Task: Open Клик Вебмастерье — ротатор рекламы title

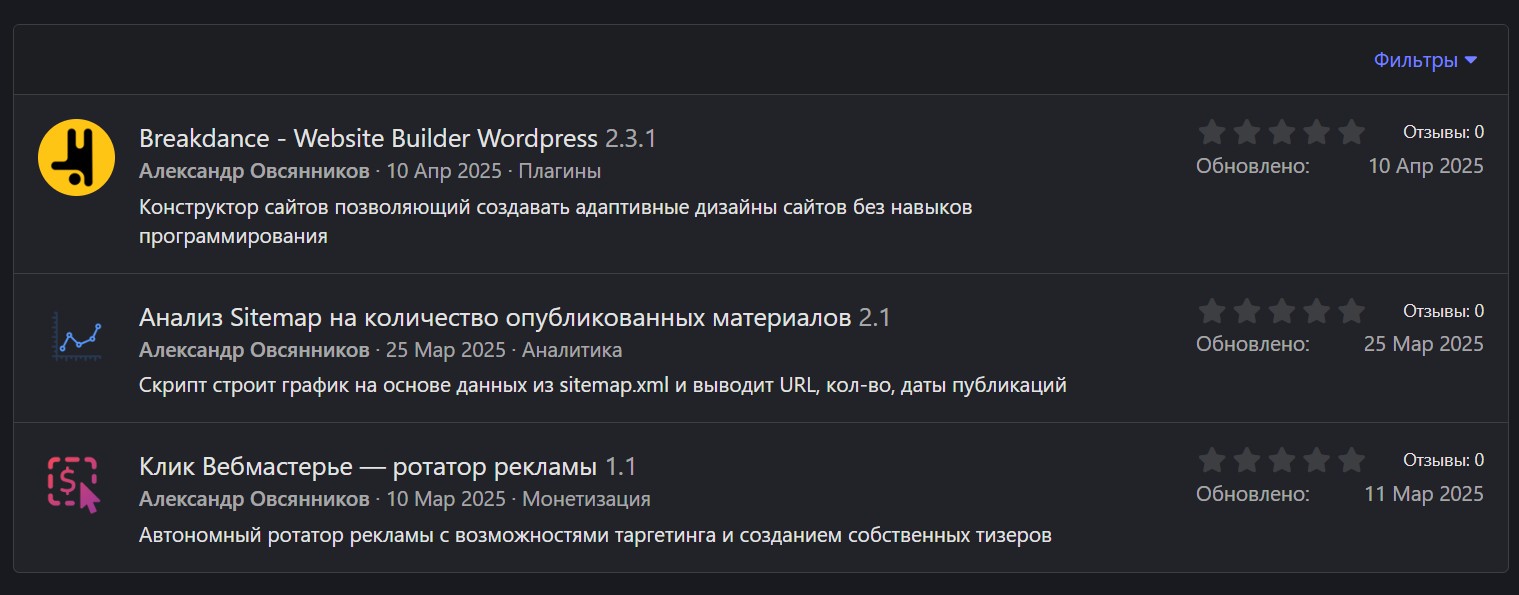Action: pos(368,467)
